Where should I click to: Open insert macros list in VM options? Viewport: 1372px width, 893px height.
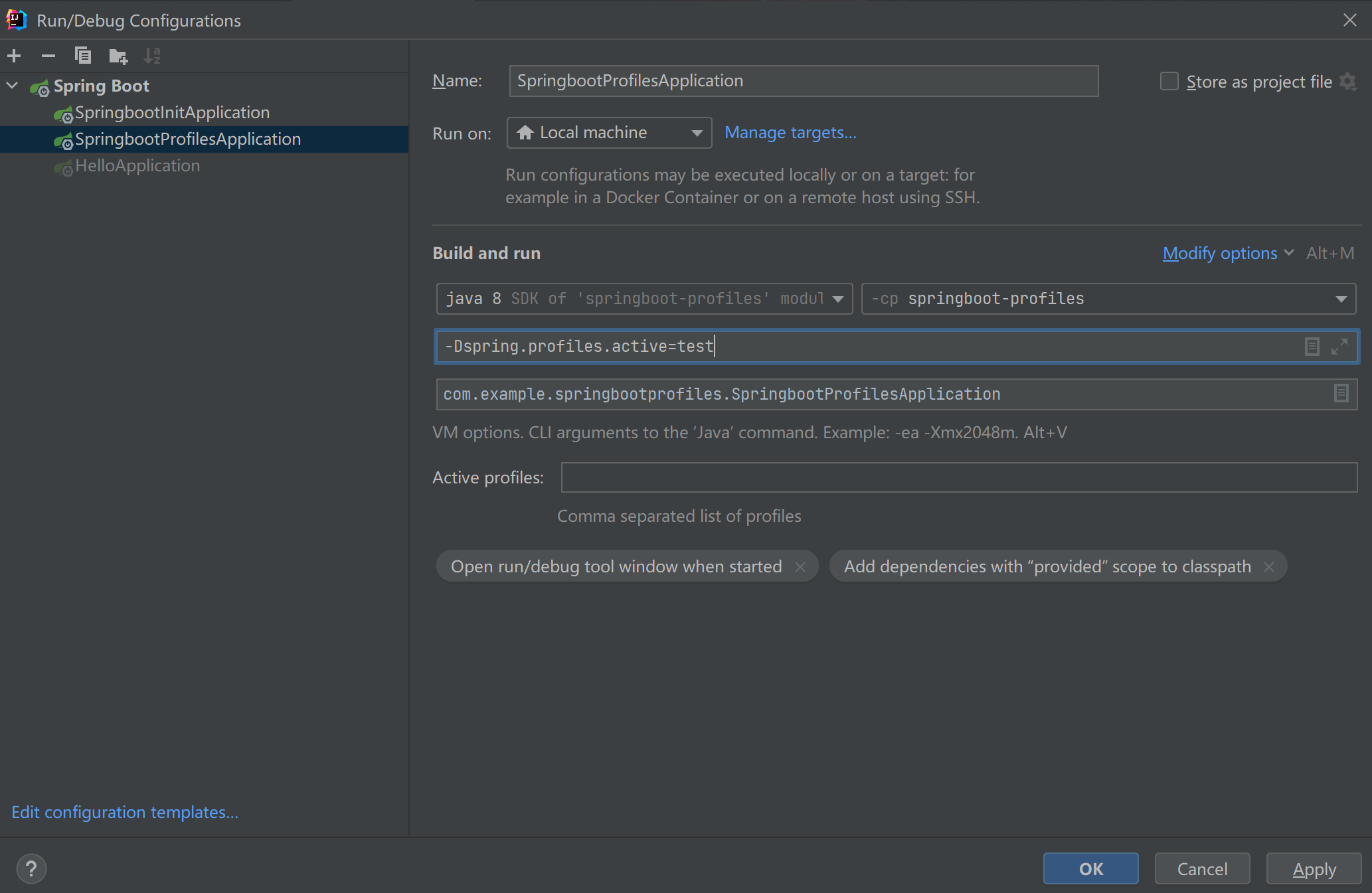point(1312,347)
